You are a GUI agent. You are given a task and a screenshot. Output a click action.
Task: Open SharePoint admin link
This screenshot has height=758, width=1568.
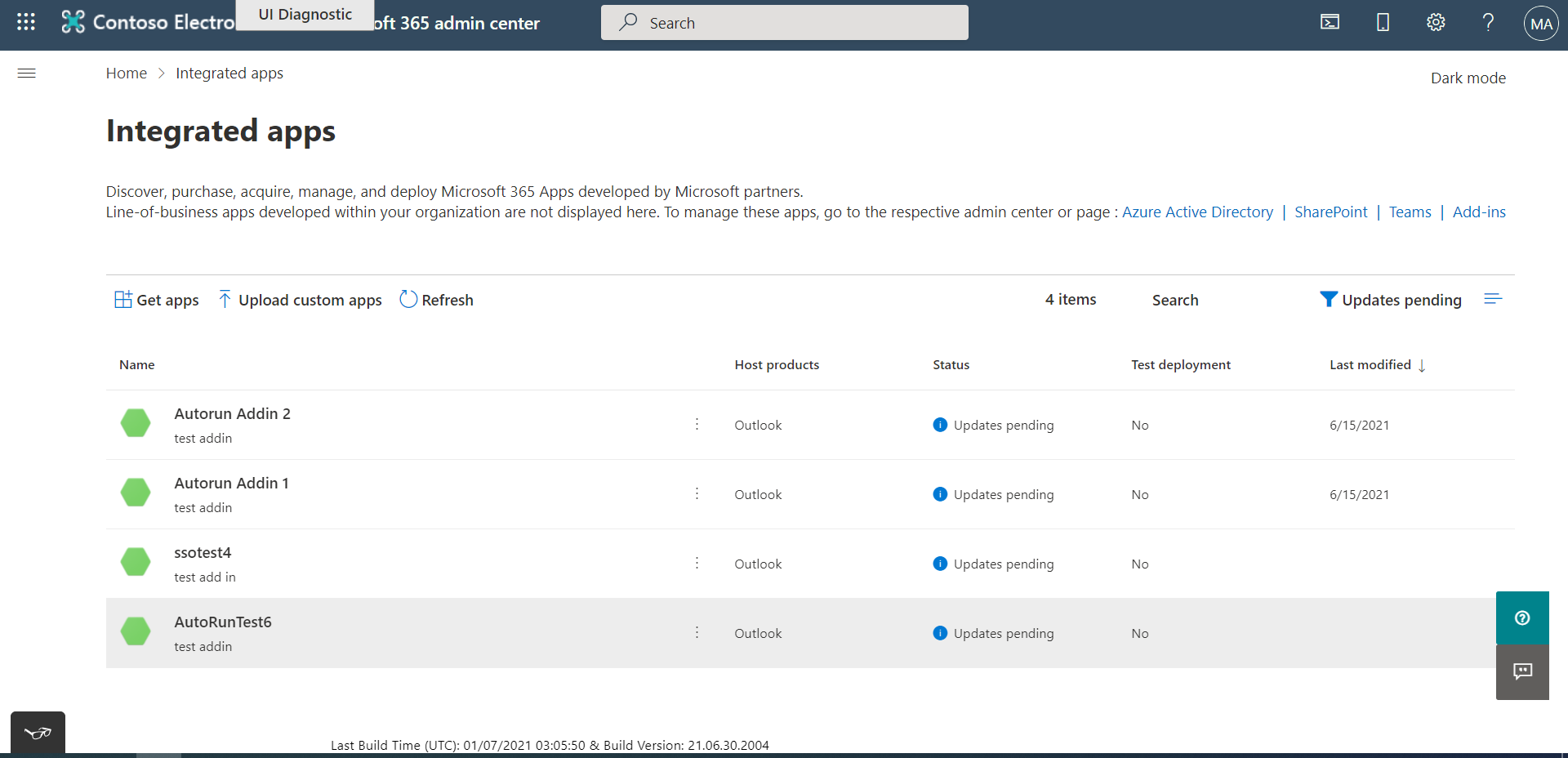pos(1330,212)
